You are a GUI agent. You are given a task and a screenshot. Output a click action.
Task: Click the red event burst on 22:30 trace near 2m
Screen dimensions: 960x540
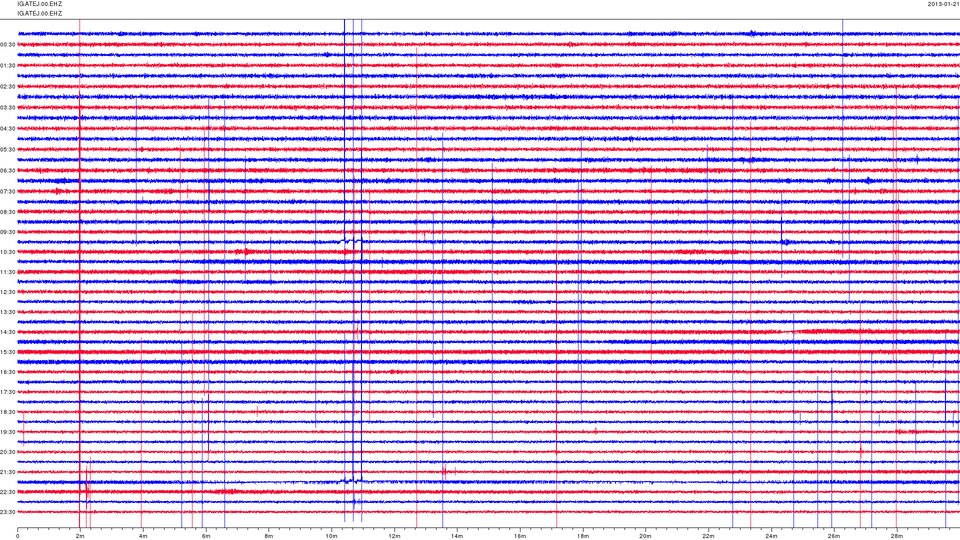pyautogui.click(x=88, y=490)
